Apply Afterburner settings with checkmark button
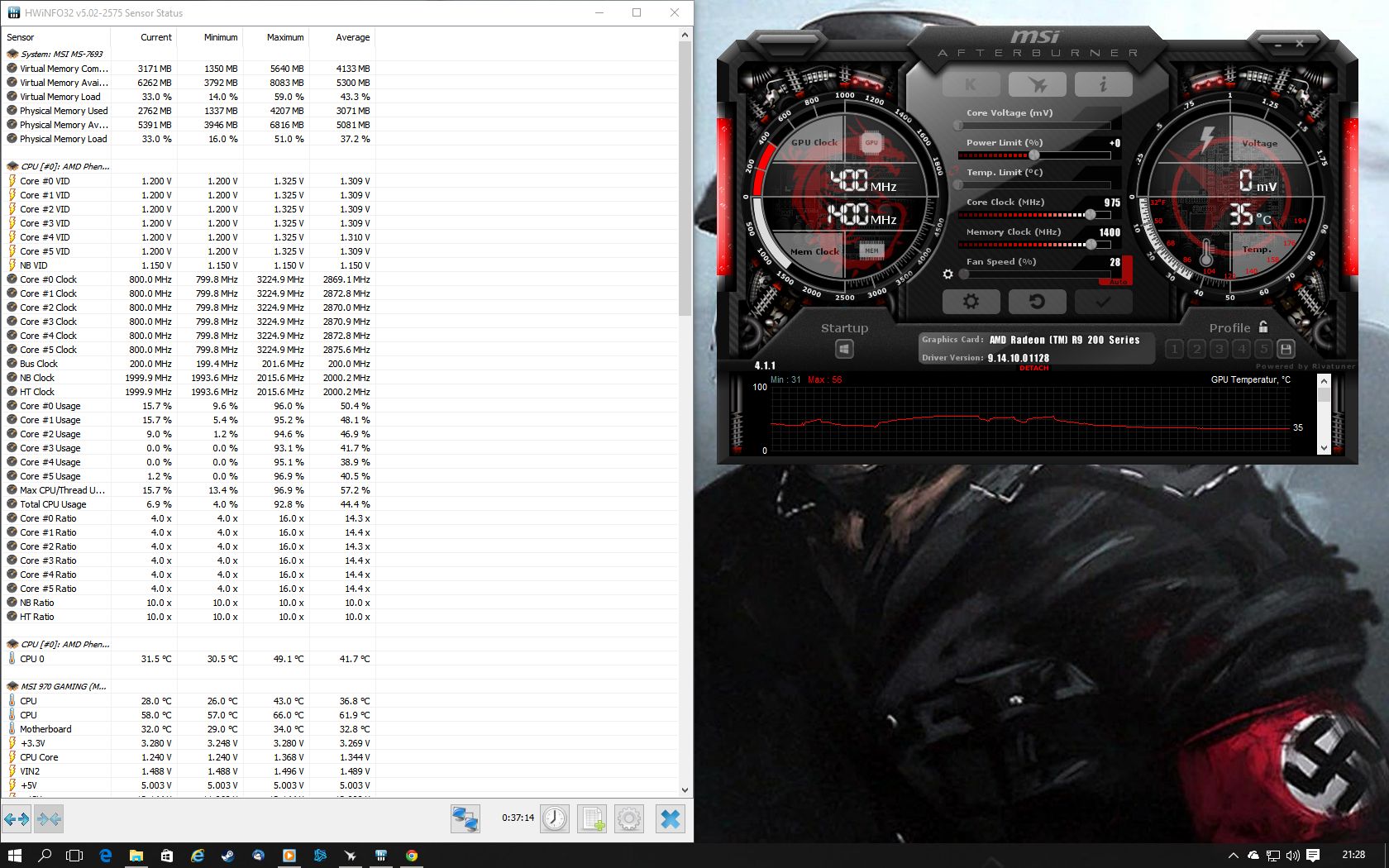 click(x=1103, y=302)
